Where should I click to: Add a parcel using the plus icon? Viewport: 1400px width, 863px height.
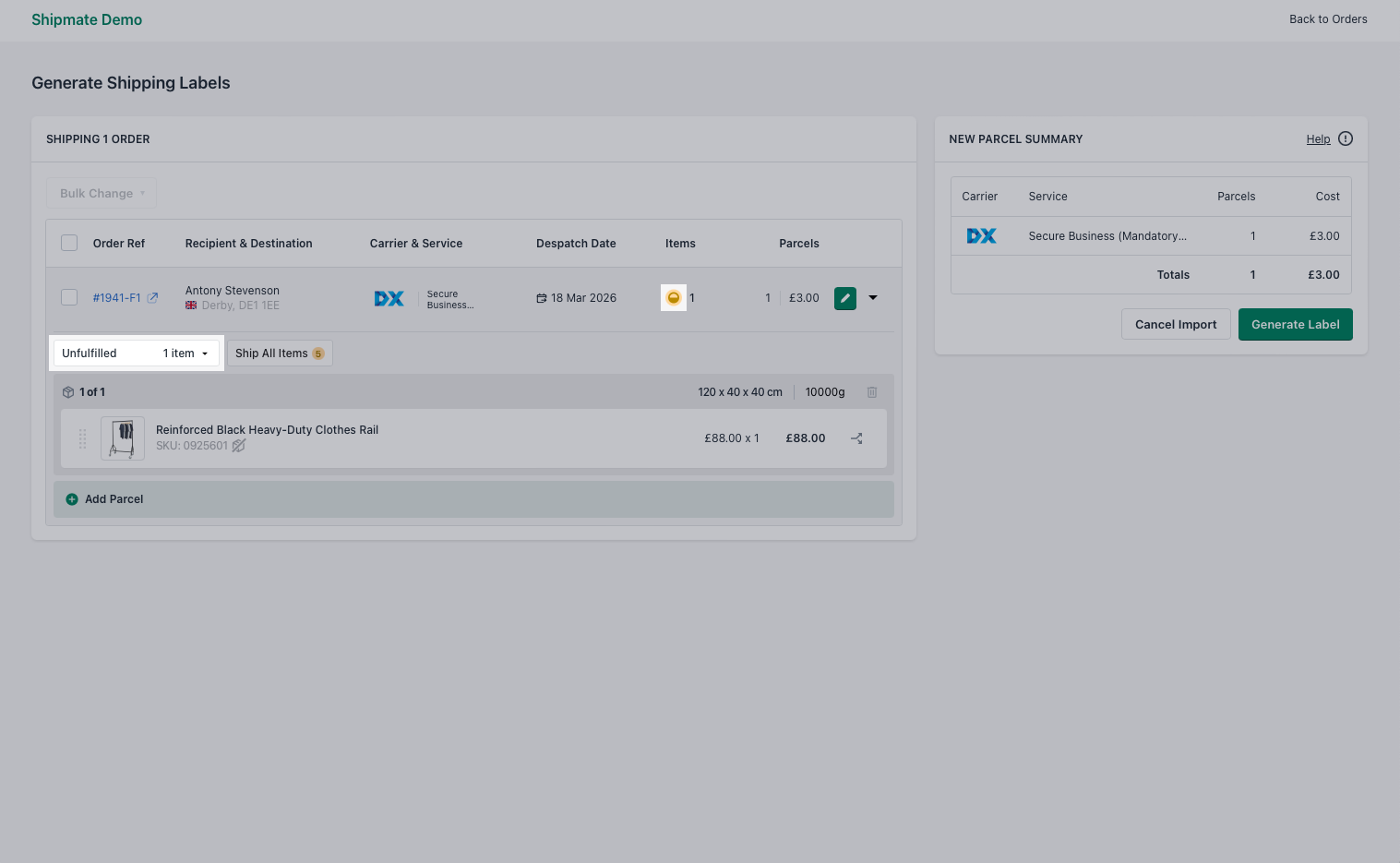[x=72, y=498]
